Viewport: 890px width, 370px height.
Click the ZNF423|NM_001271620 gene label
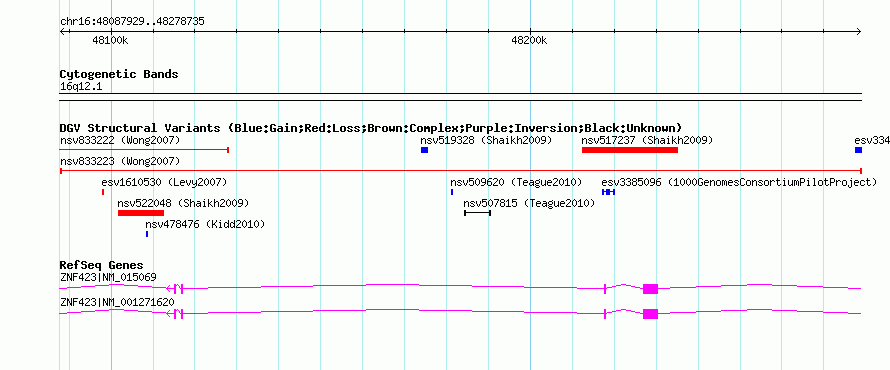click(117, 302)
